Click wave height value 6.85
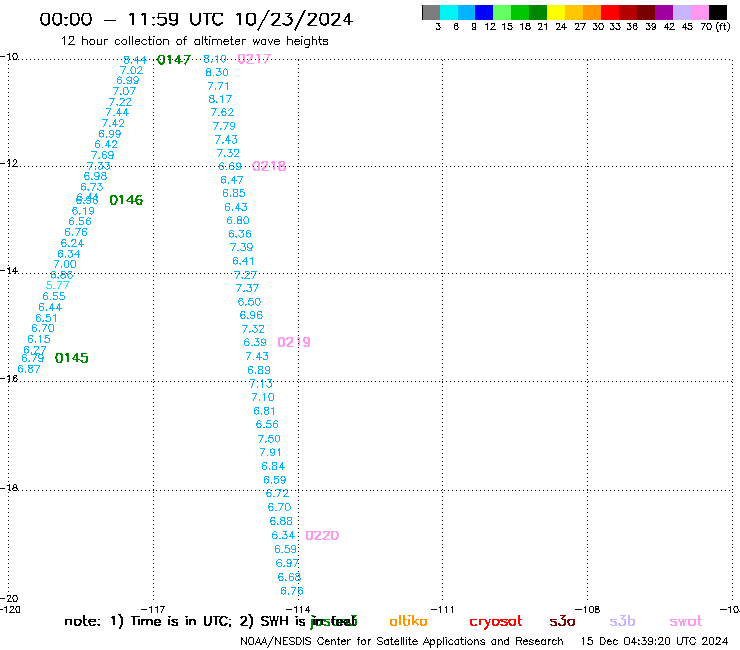740x650 pixels. click(x=234, y=193)
